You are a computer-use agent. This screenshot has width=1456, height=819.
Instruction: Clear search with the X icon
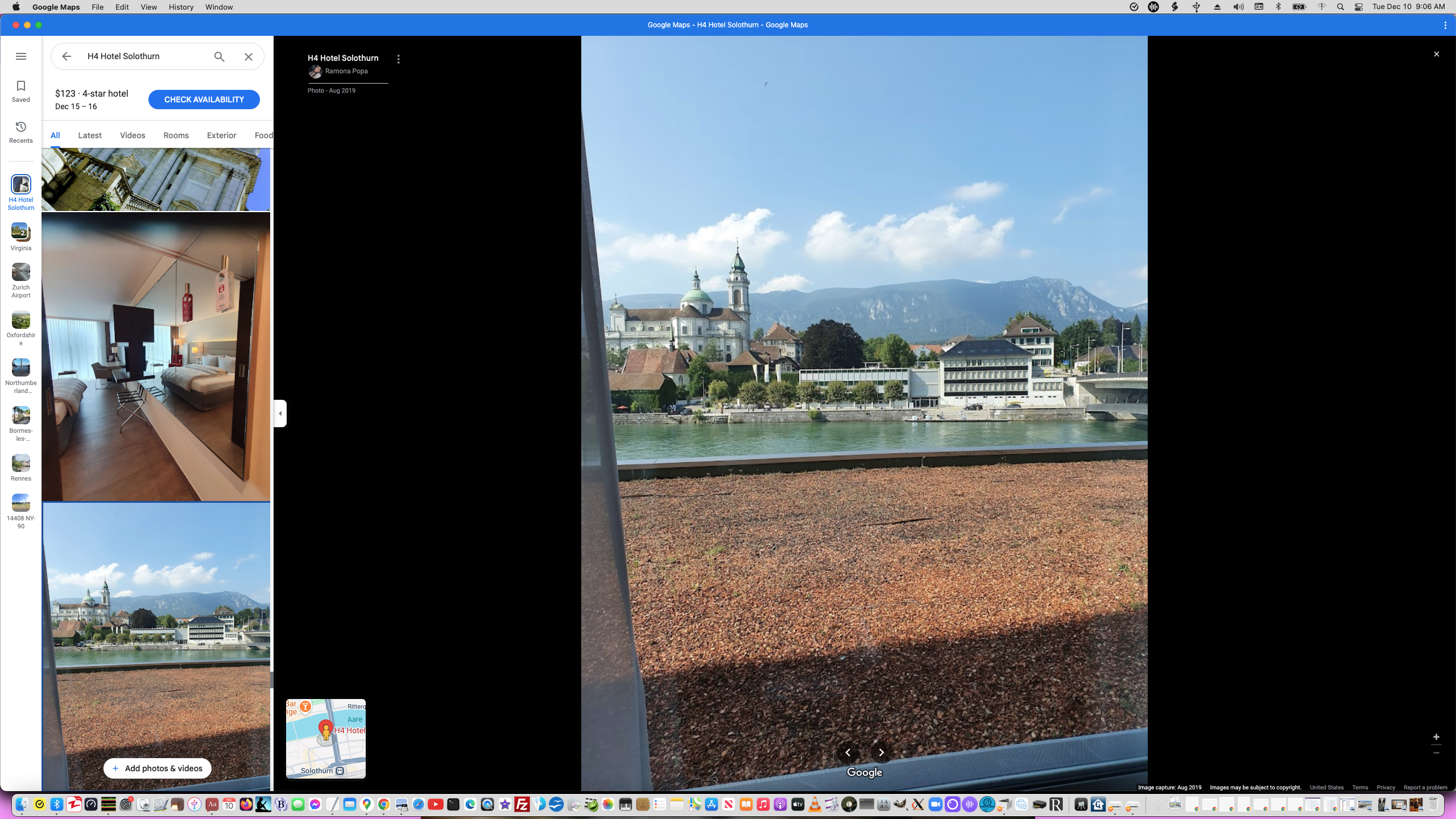[249, 56]
